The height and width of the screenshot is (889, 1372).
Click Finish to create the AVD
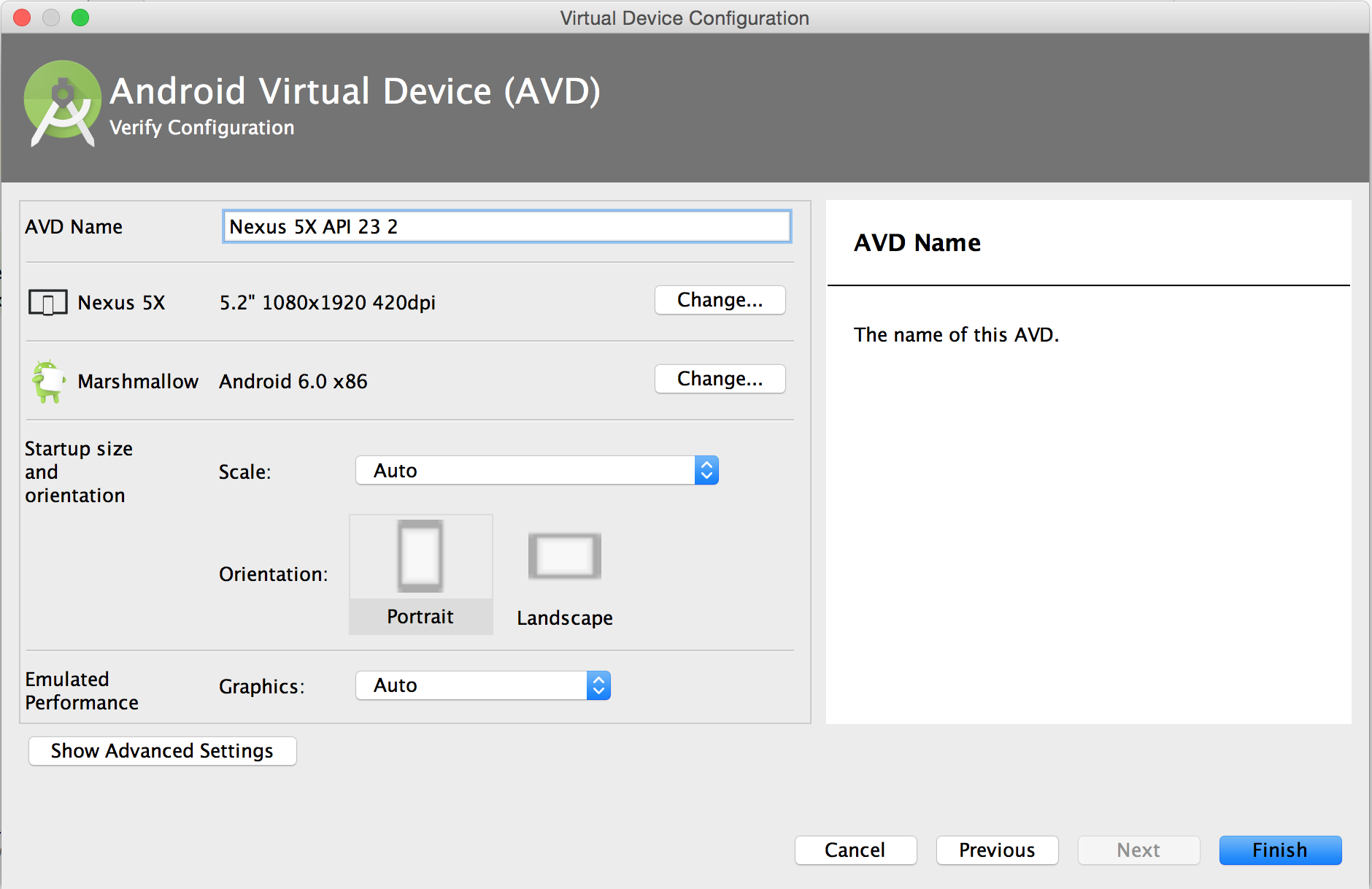coord(1280,850)
